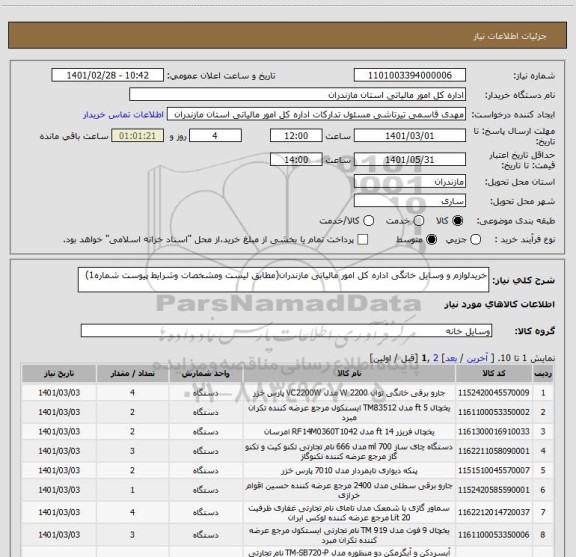Click the TM 919 refrigerator item name
576x557 pixels.
tap(349, 535)
